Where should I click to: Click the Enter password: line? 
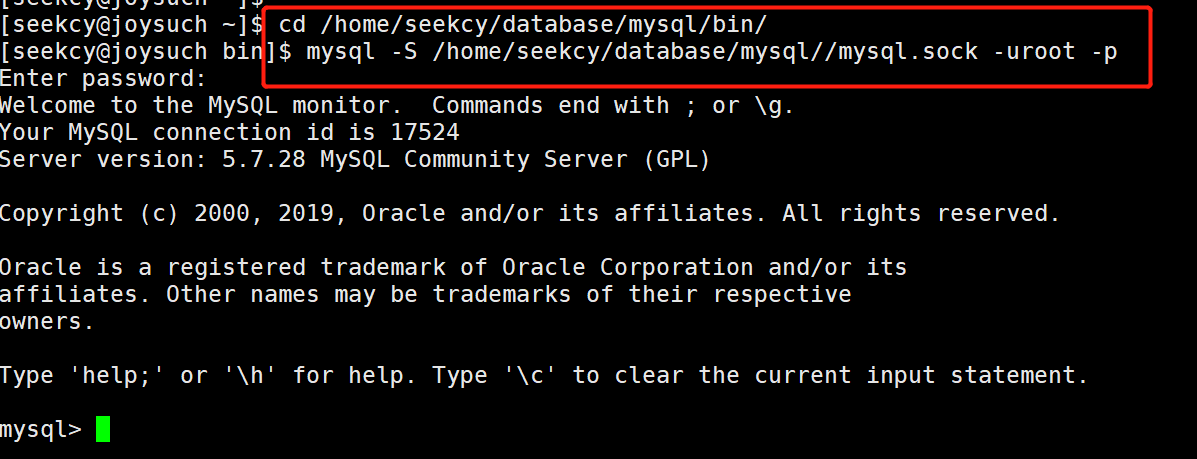103,79
